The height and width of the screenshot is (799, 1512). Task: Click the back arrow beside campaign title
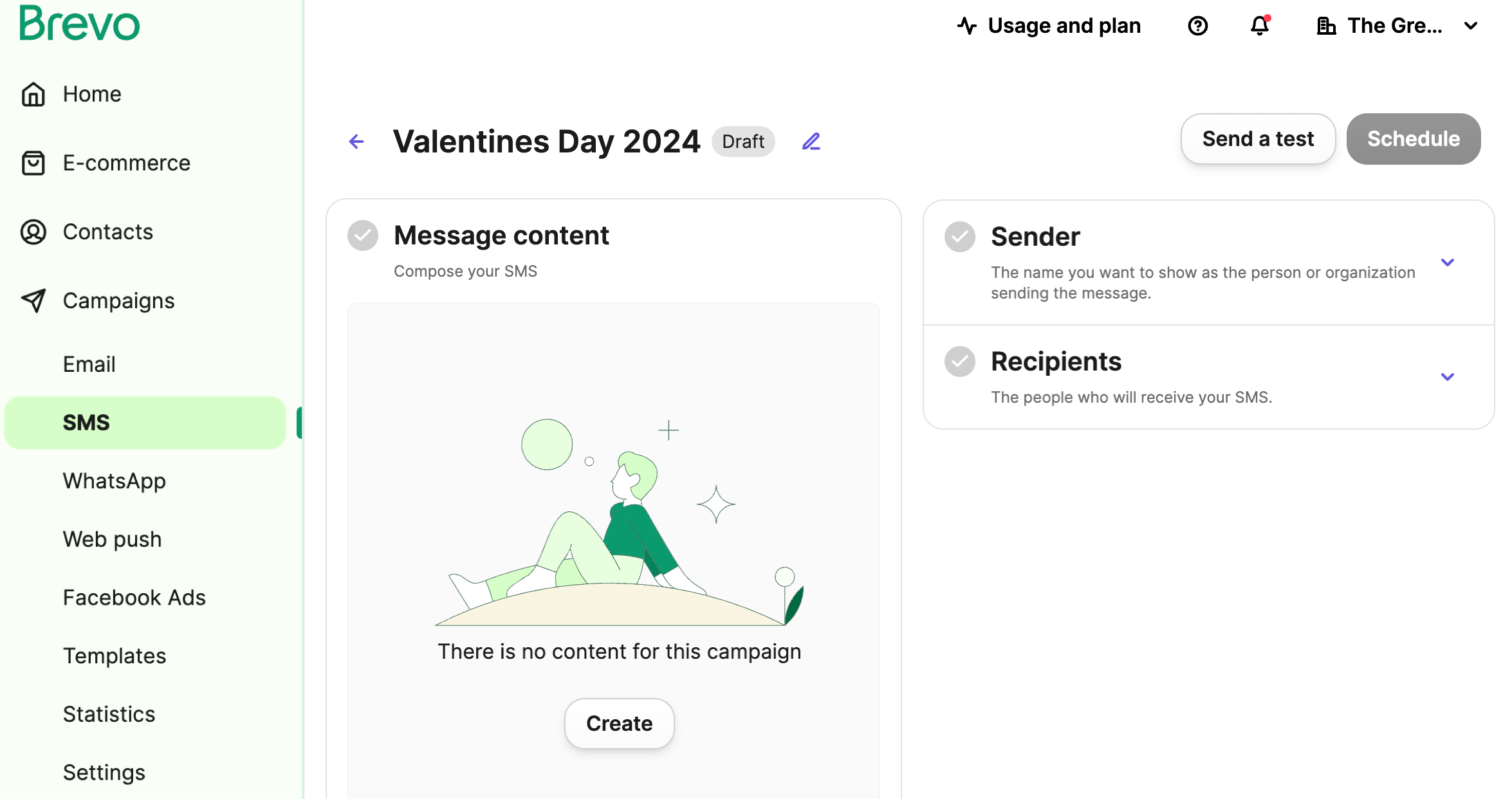pyautogui.click(x=356, y=142)
